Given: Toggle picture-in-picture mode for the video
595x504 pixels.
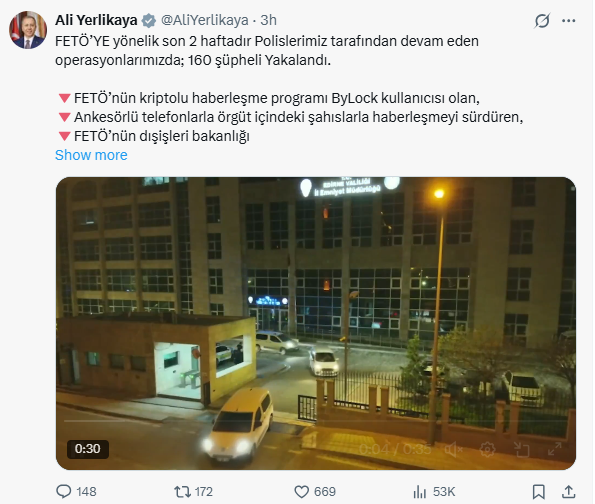Looking at the screenshot, I should [521, 450].
